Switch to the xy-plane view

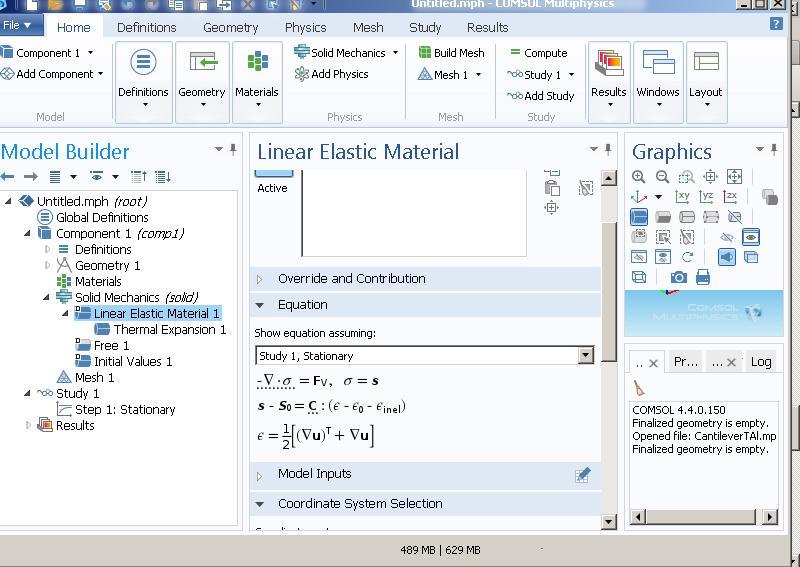[683, 197]
